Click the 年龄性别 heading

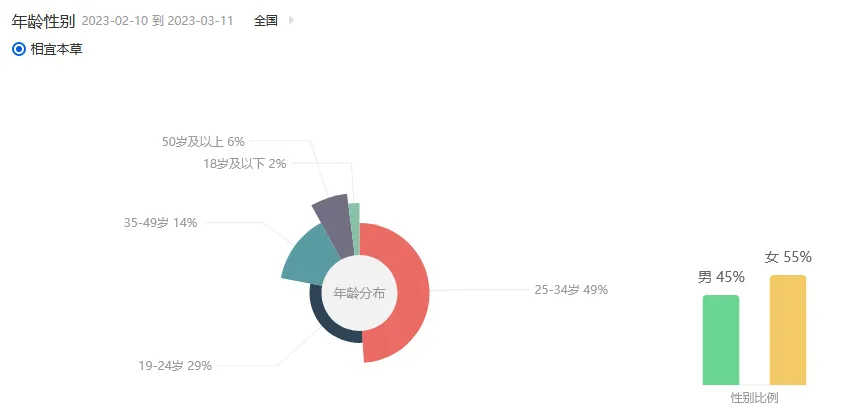coord(43,21)
